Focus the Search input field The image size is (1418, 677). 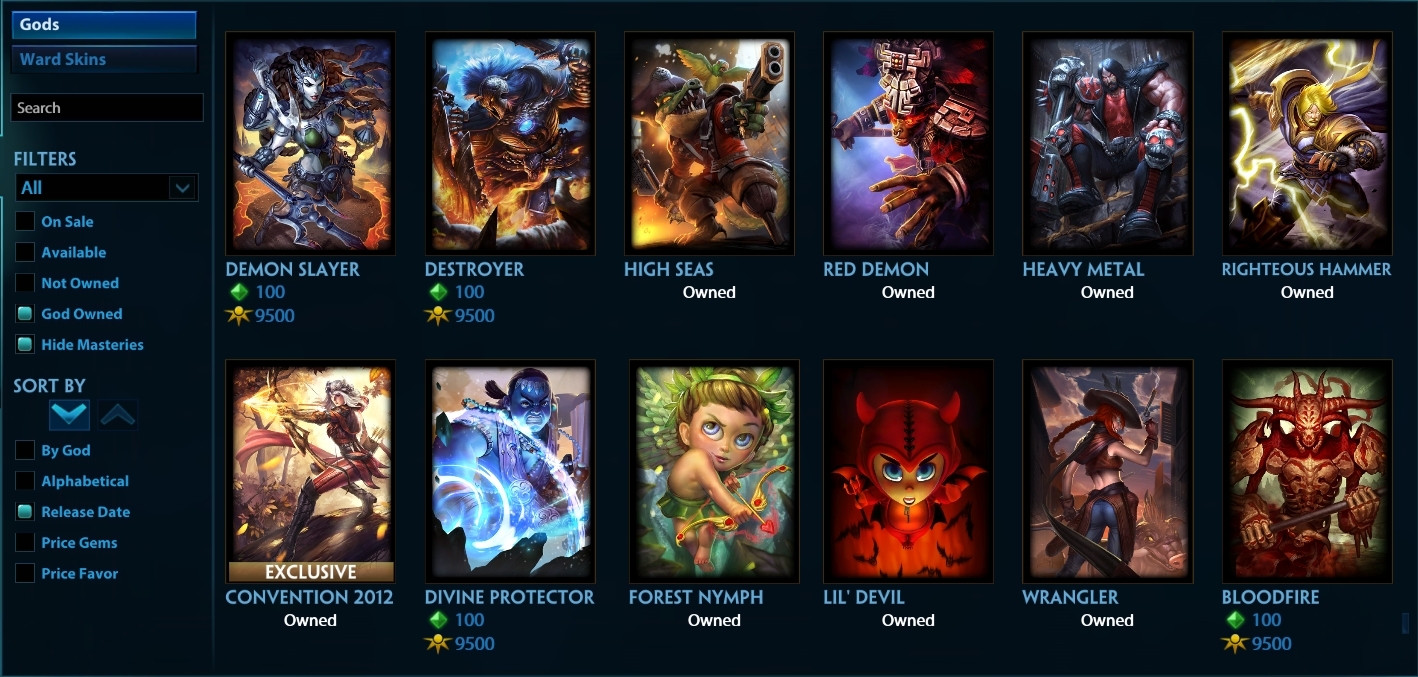(x=107, y=108)
